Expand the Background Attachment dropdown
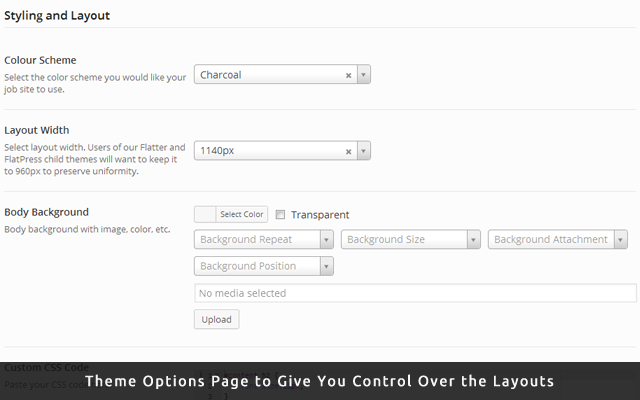640x400 pixels. point(558,240)
